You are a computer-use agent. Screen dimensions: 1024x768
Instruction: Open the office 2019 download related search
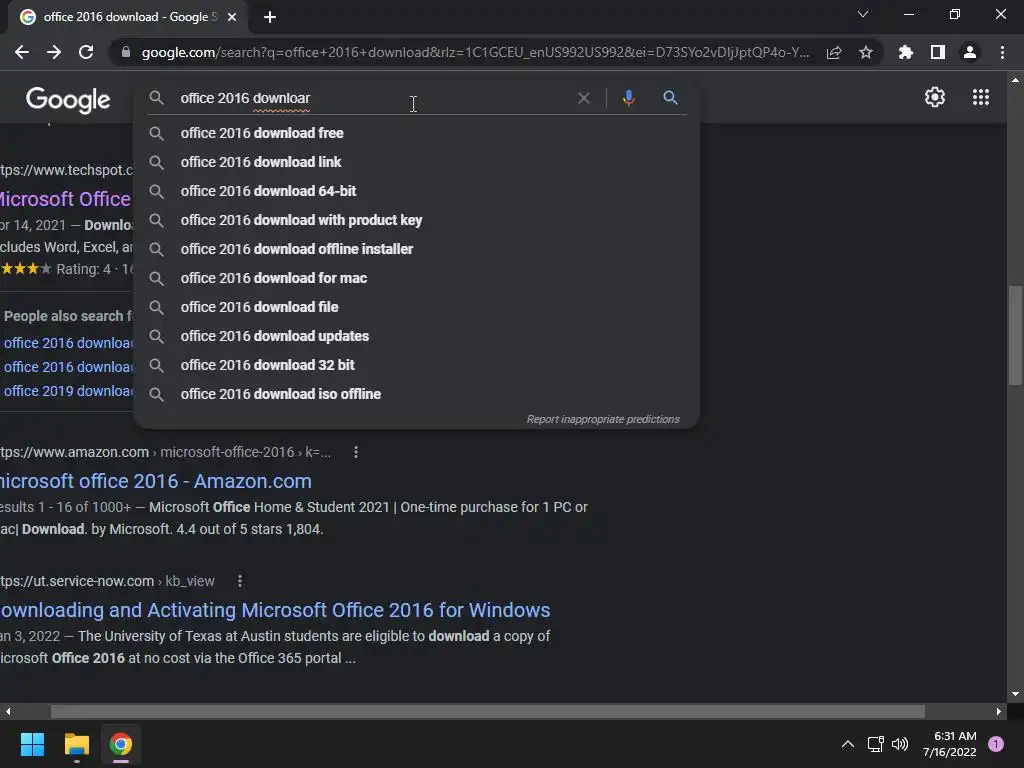[x=68, y=391]
